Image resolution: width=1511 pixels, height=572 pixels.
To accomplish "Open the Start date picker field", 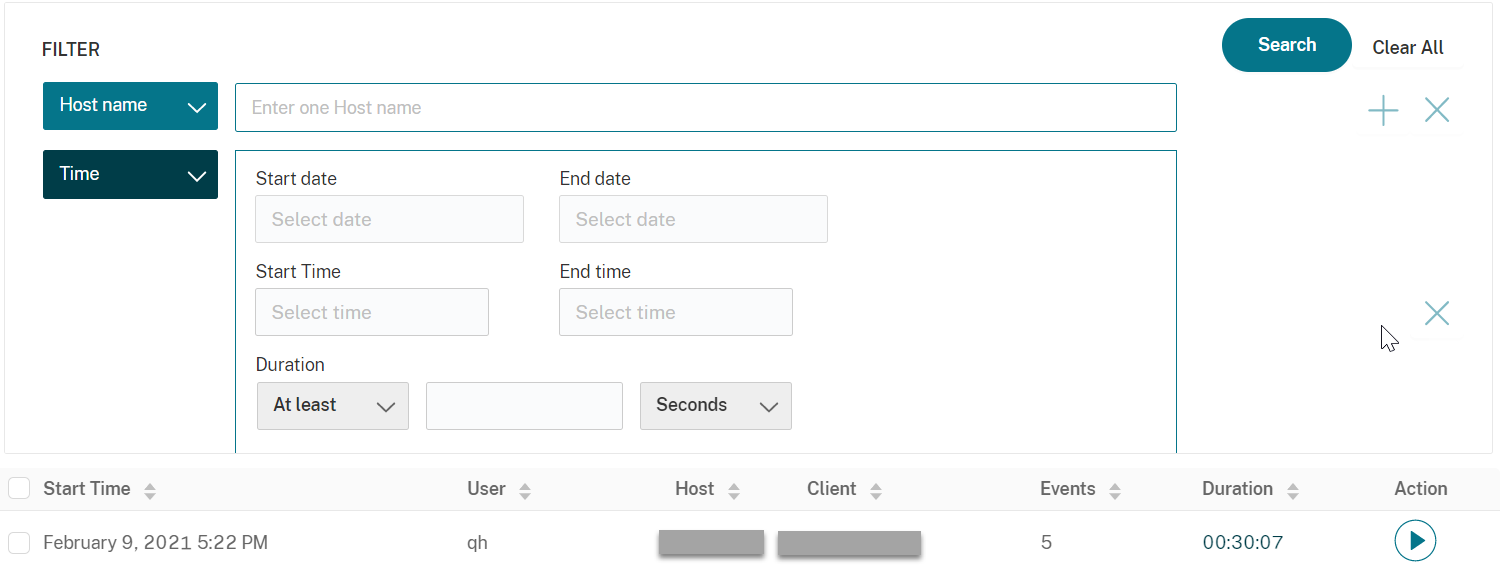I will 389,220.
